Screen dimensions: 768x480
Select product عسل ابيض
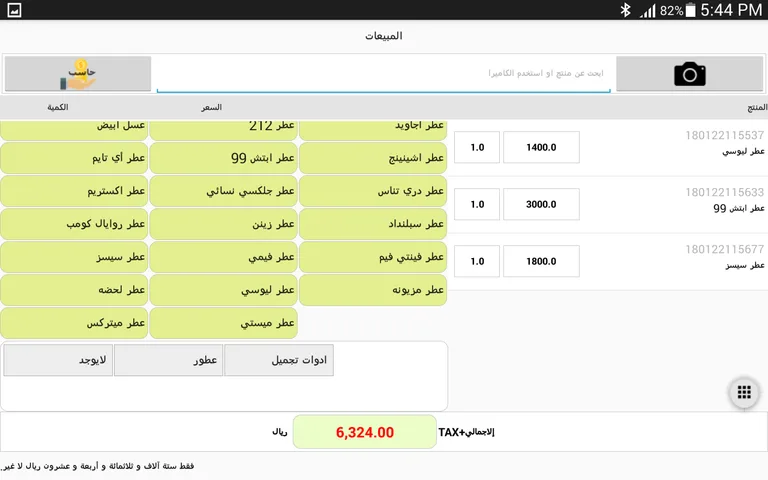(x=74, y=130)
